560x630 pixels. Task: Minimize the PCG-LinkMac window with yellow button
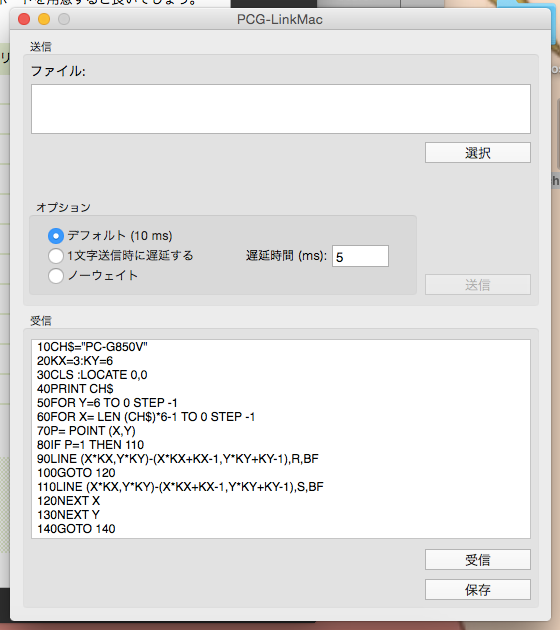click(x=44, y=19)
